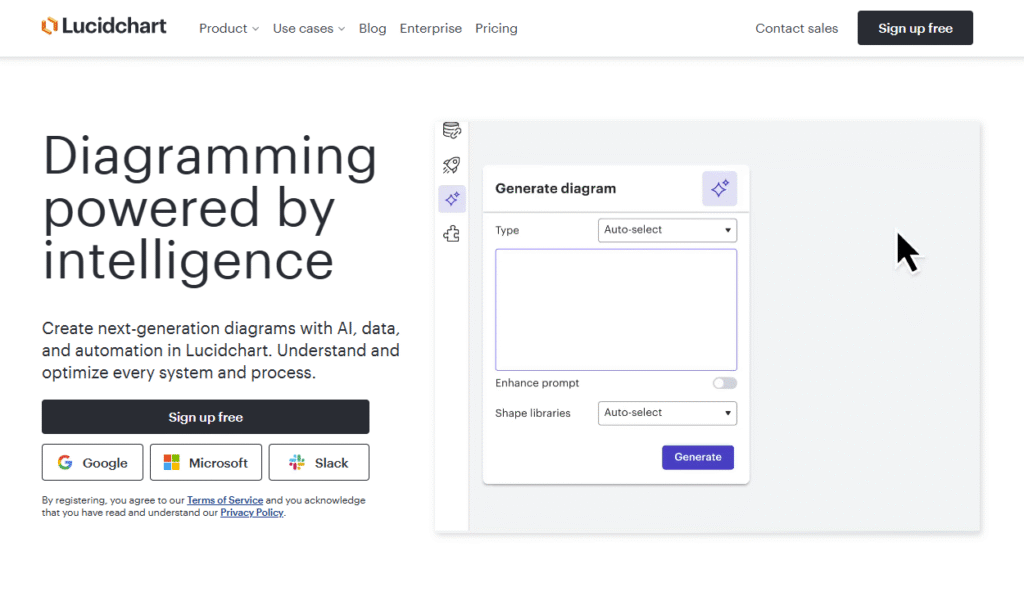Open the puzzle piece plugin icon

(452, 234)
